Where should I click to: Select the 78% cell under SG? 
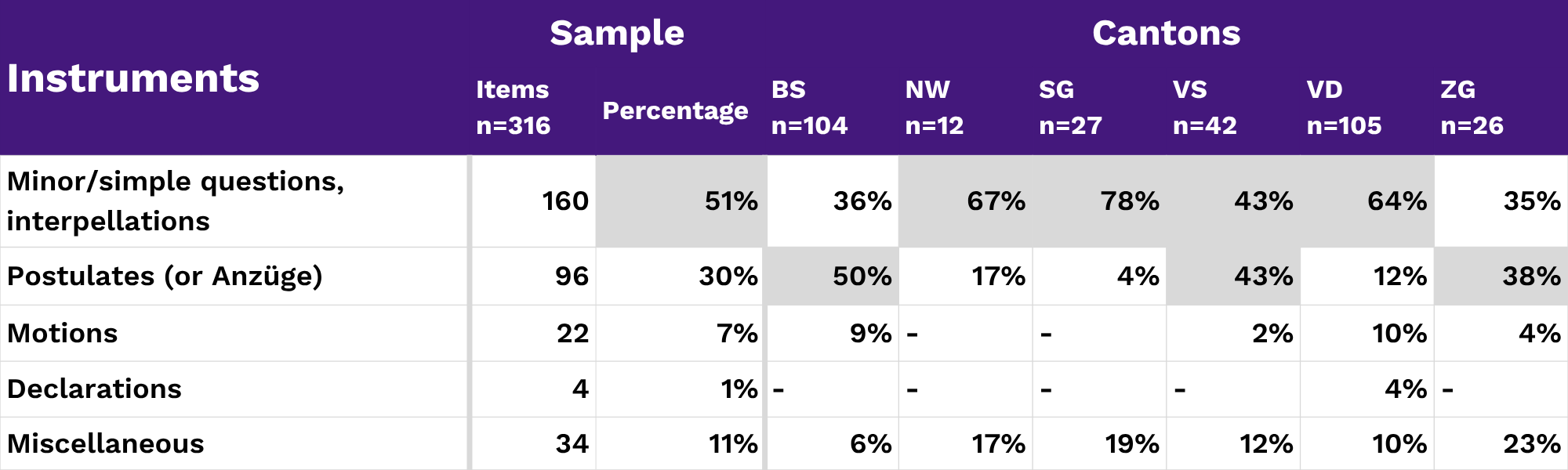click(1129, 201)
